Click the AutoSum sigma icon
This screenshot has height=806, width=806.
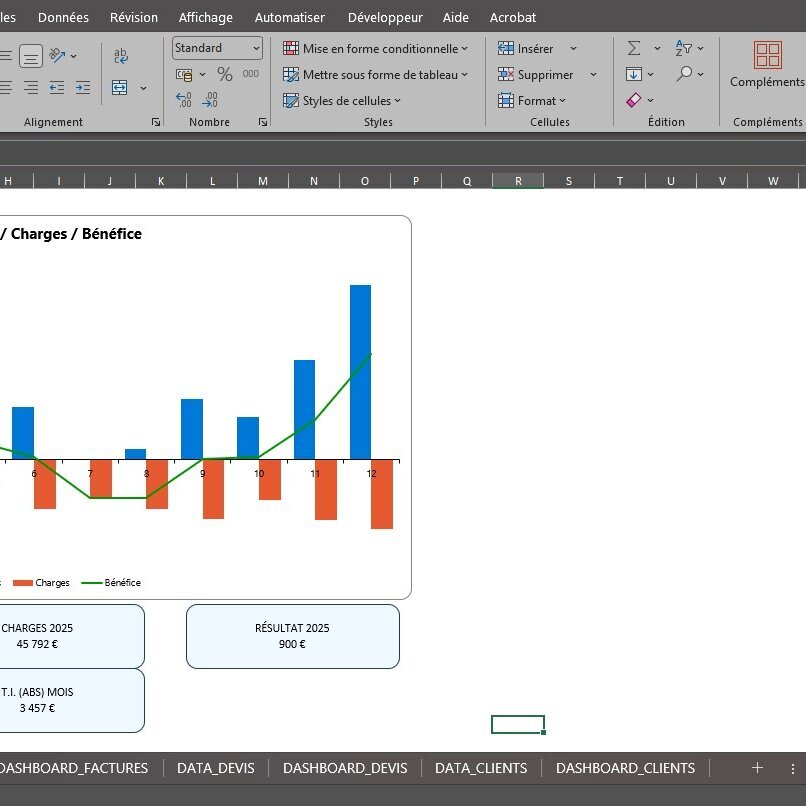coord(634,48)
